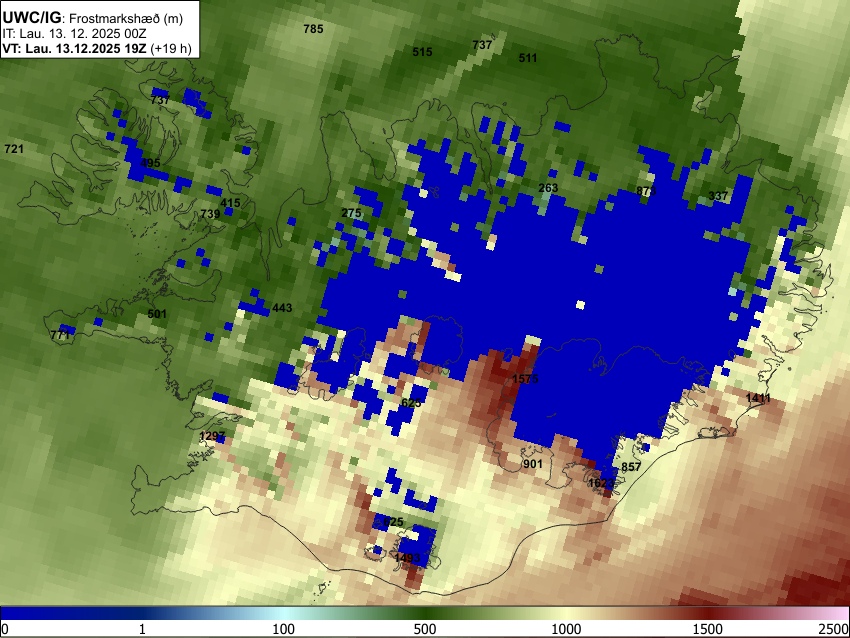Image resolution: width=850 pixels, height=638 pixels.
Task: Click the map value 511
Action: pyautogui.click(x=527, y=58)
